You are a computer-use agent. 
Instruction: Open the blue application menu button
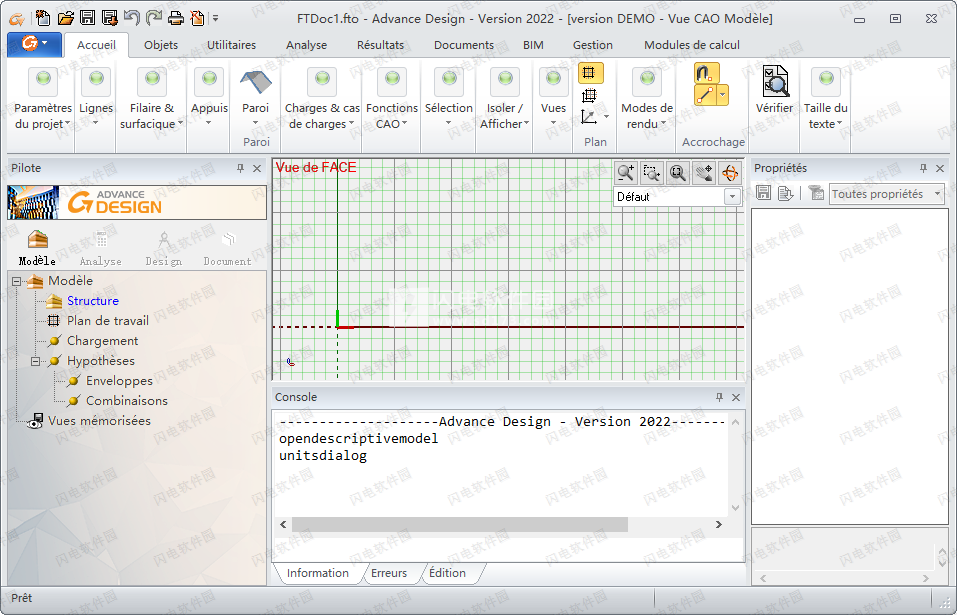34,44
